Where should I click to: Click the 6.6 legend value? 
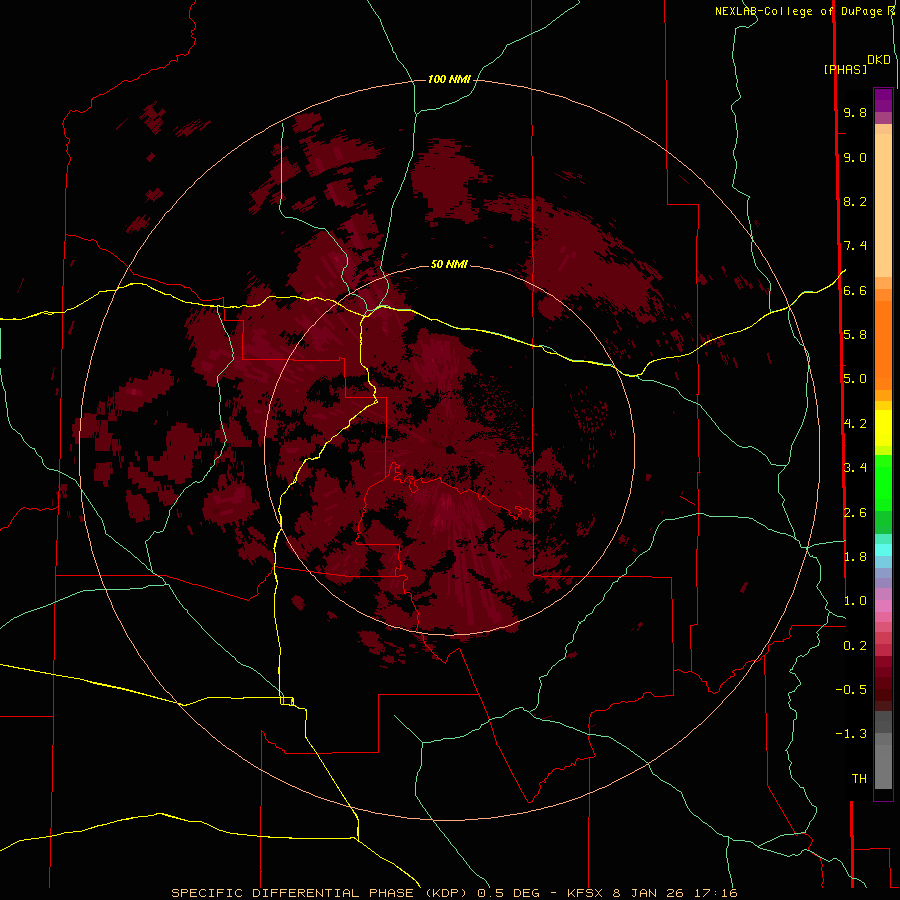pos(855,290)
